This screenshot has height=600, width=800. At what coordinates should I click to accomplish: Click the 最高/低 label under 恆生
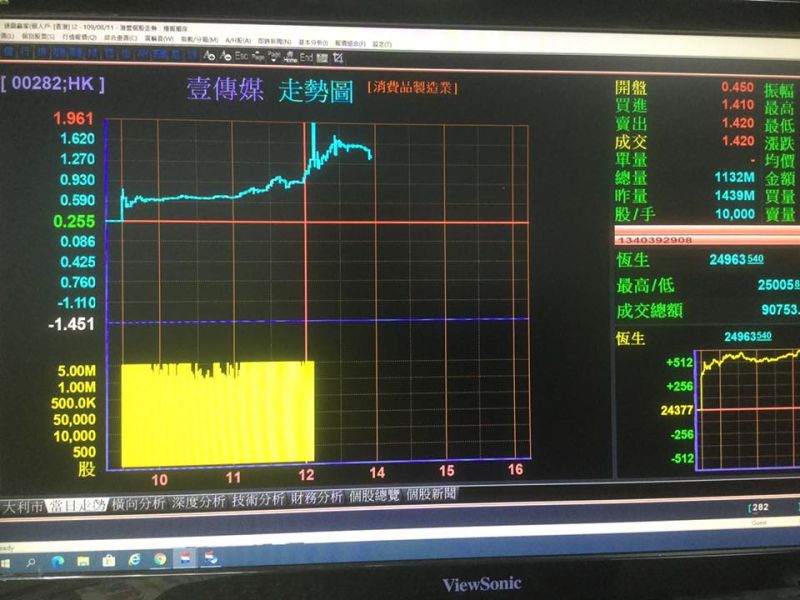(x=645, y=285)
